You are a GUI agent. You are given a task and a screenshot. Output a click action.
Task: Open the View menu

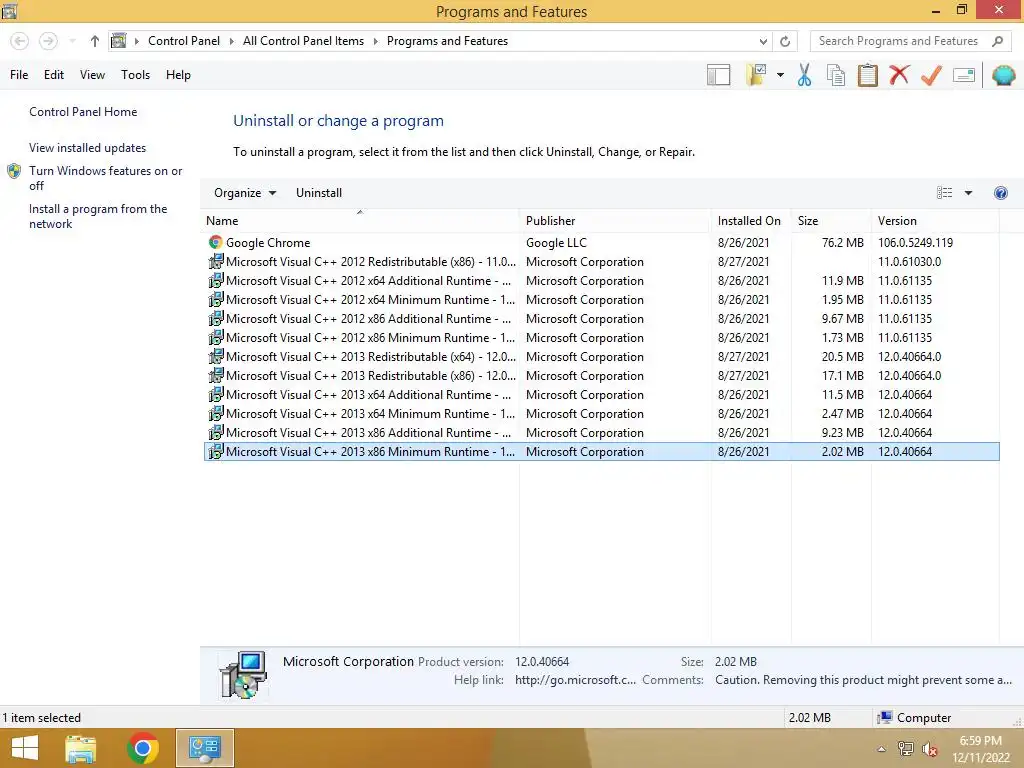92,75
